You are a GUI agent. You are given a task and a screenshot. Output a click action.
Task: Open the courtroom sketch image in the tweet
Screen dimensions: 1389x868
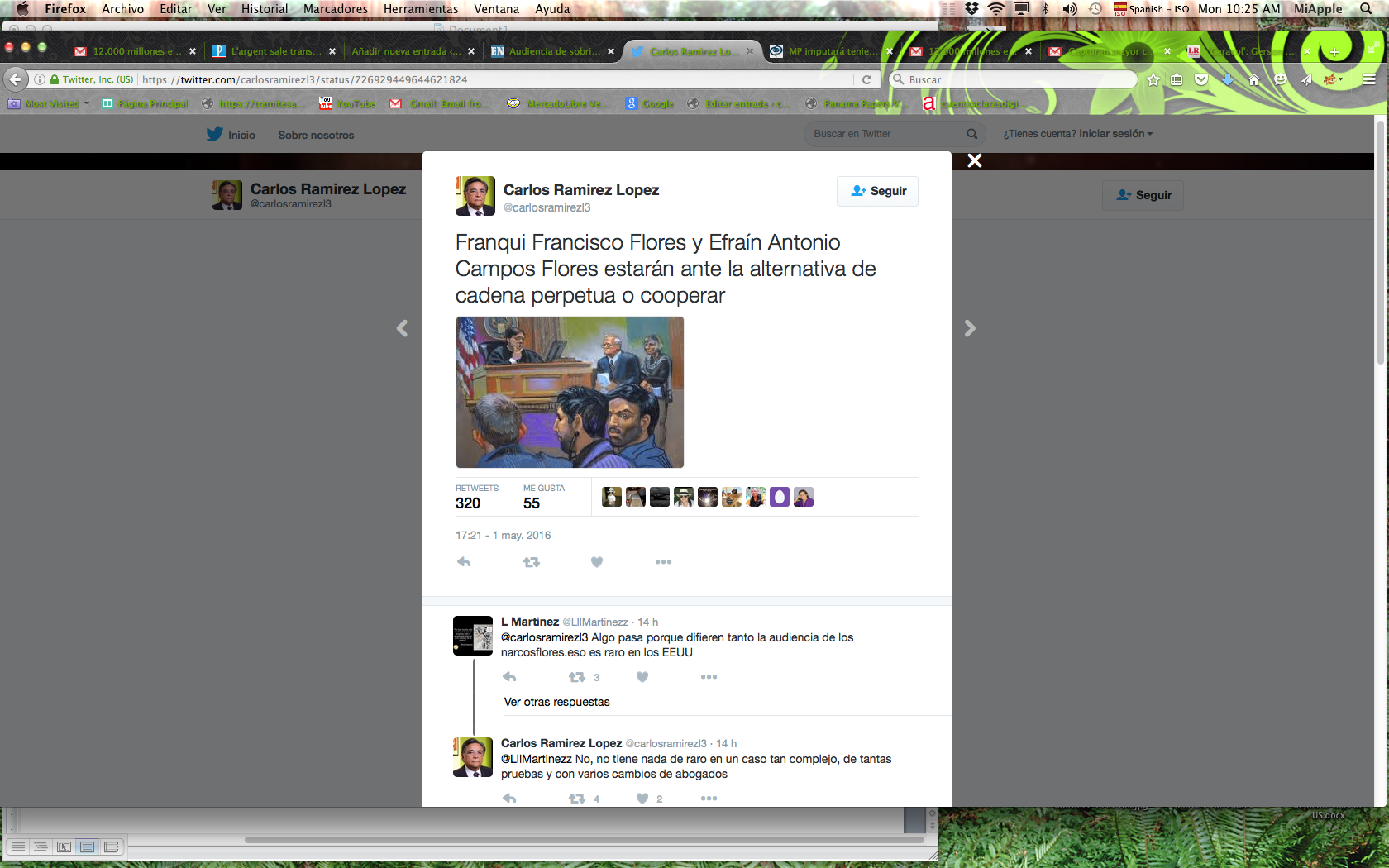[x=570, y=392]
